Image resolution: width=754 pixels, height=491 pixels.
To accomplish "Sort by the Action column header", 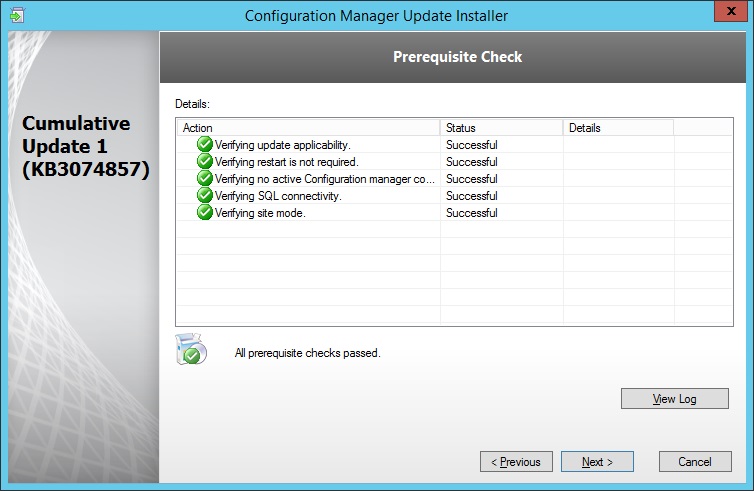I will tap(308, 128).
